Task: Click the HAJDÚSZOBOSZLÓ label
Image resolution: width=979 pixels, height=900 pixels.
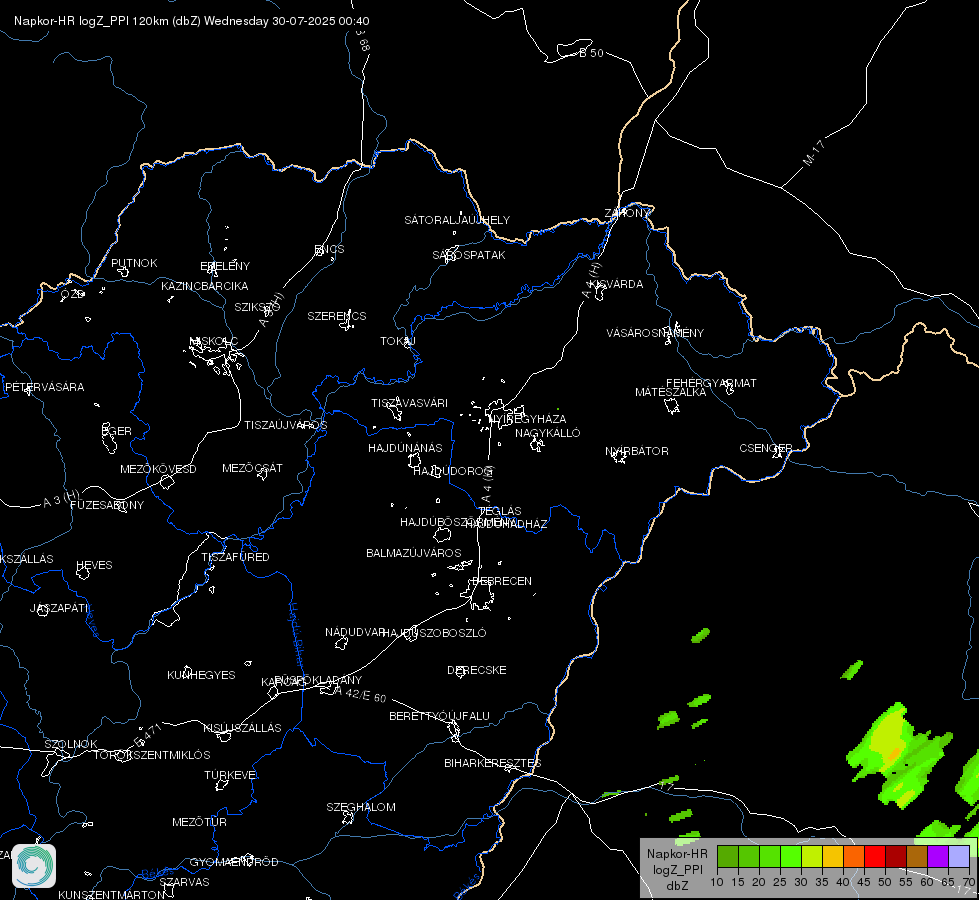Action: [x=435, y=633]
